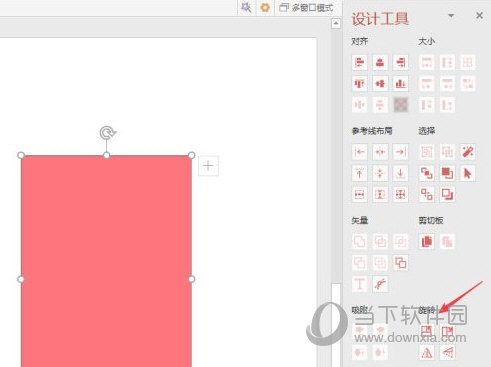Click the align bottom icon under 对齐
Image resolution: width=491 pixels, height=367 pixels.
(400, 83)
